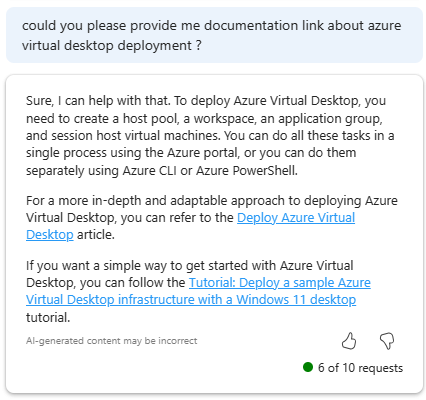Click the 'single process using the Azure portal' line

click(191, 153)
